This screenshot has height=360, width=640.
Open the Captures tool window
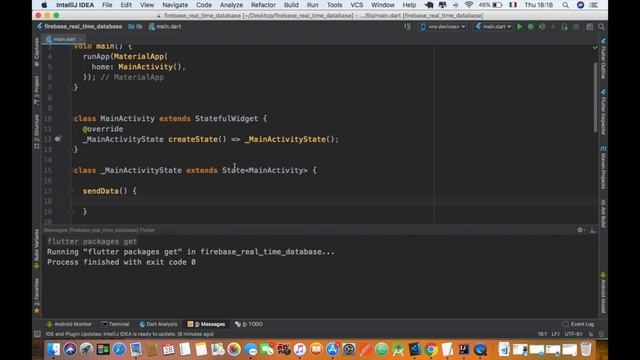point(36,52)
